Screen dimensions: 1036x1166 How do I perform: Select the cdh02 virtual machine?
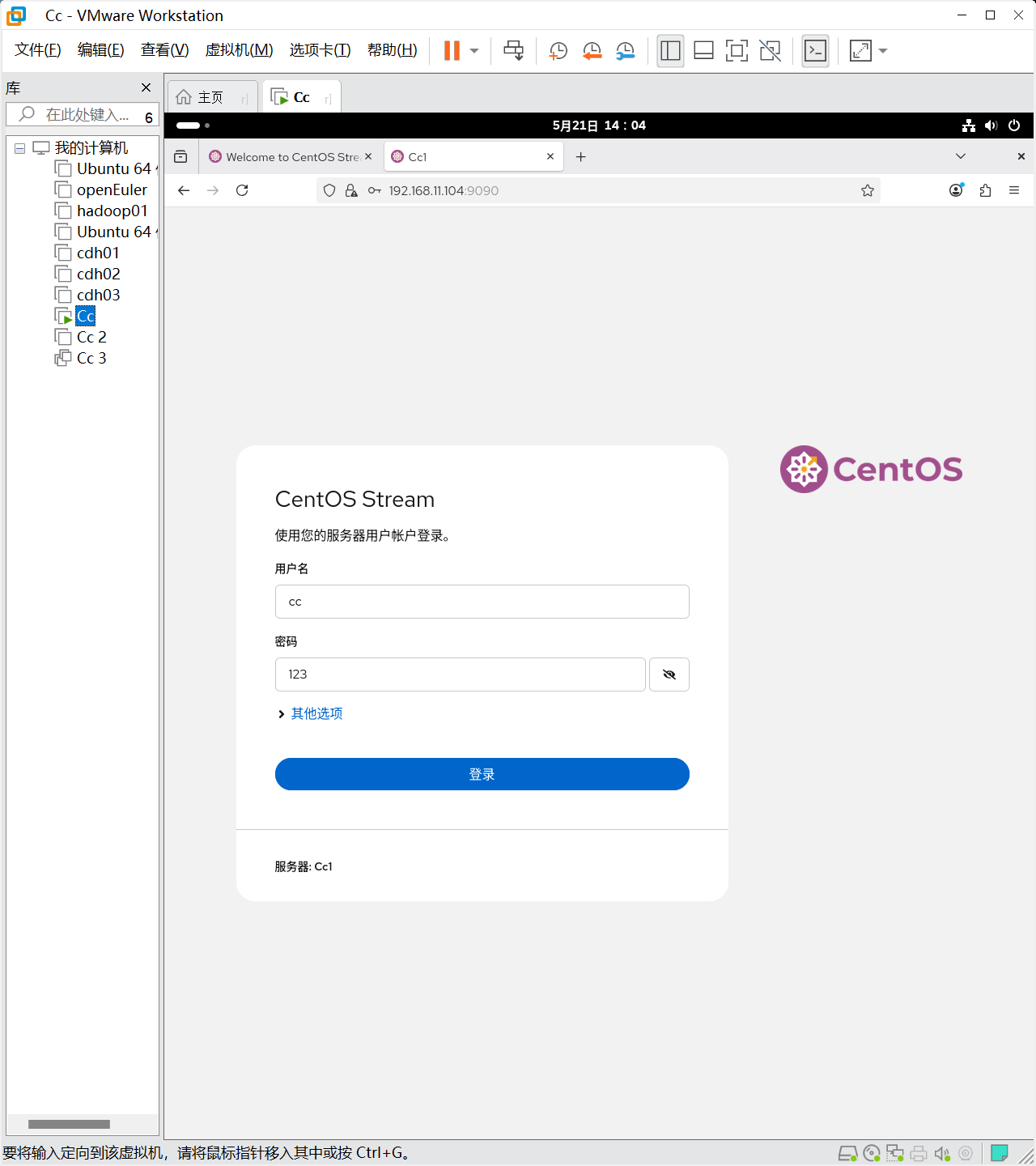[99, 274]
